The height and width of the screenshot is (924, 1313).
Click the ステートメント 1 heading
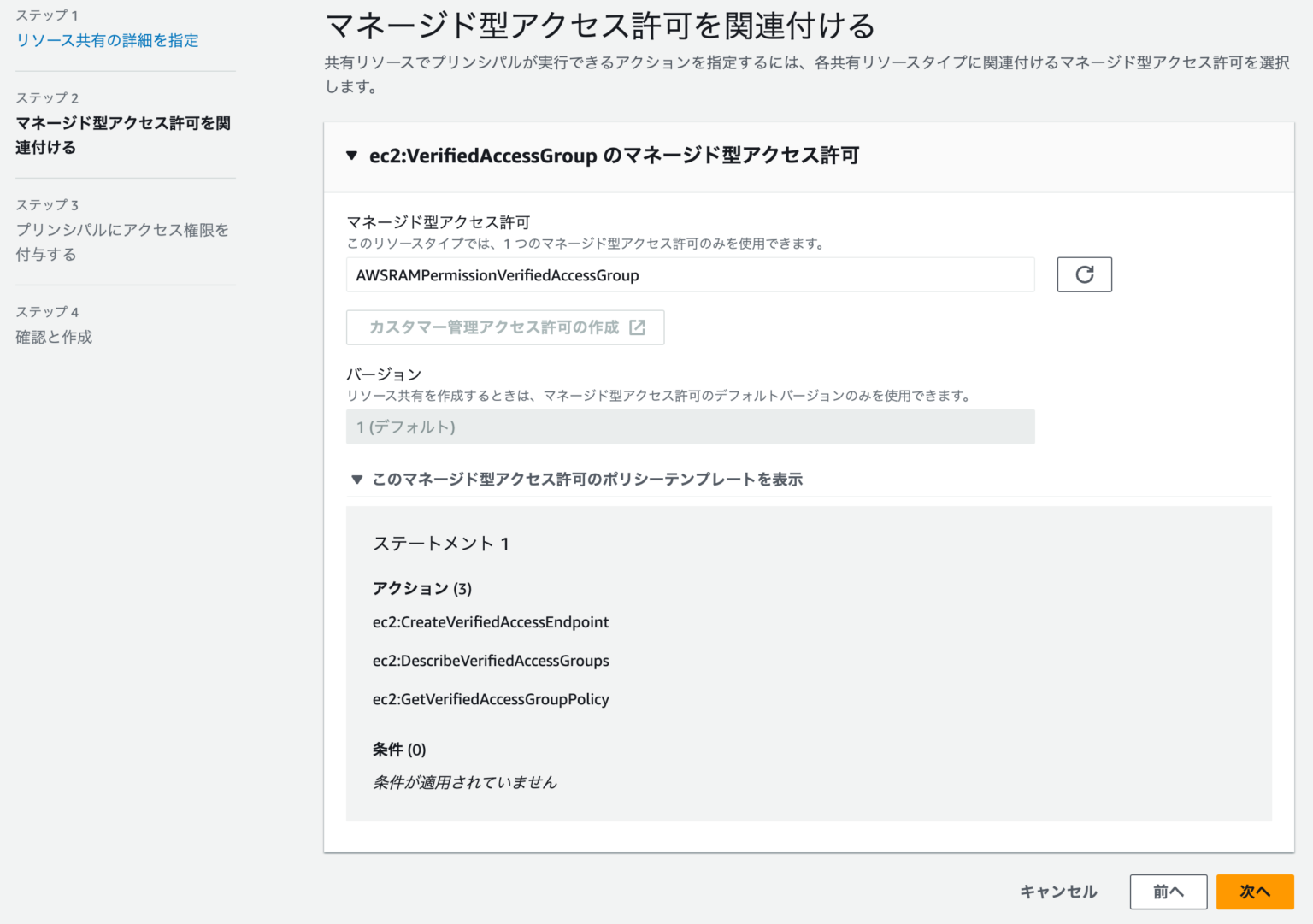point(441,544)
